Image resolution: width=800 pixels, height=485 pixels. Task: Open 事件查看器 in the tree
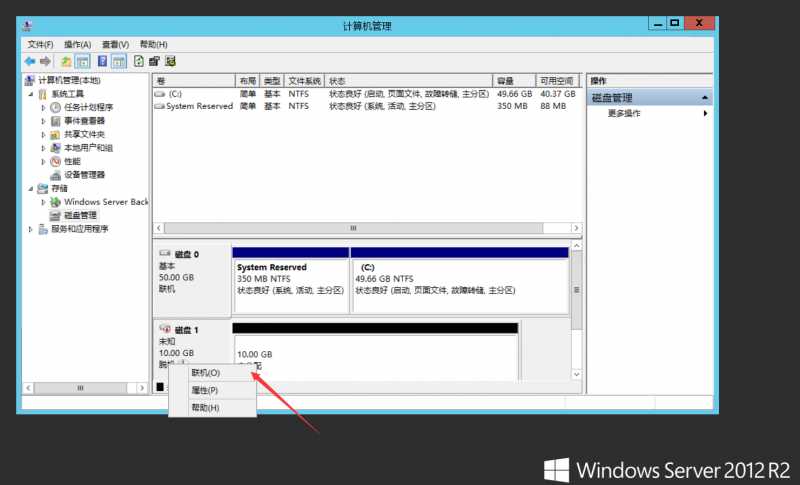coord(84,121)
